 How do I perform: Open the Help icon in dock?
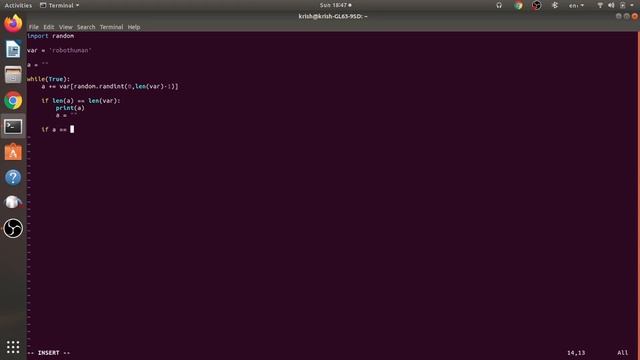(13, 178)
